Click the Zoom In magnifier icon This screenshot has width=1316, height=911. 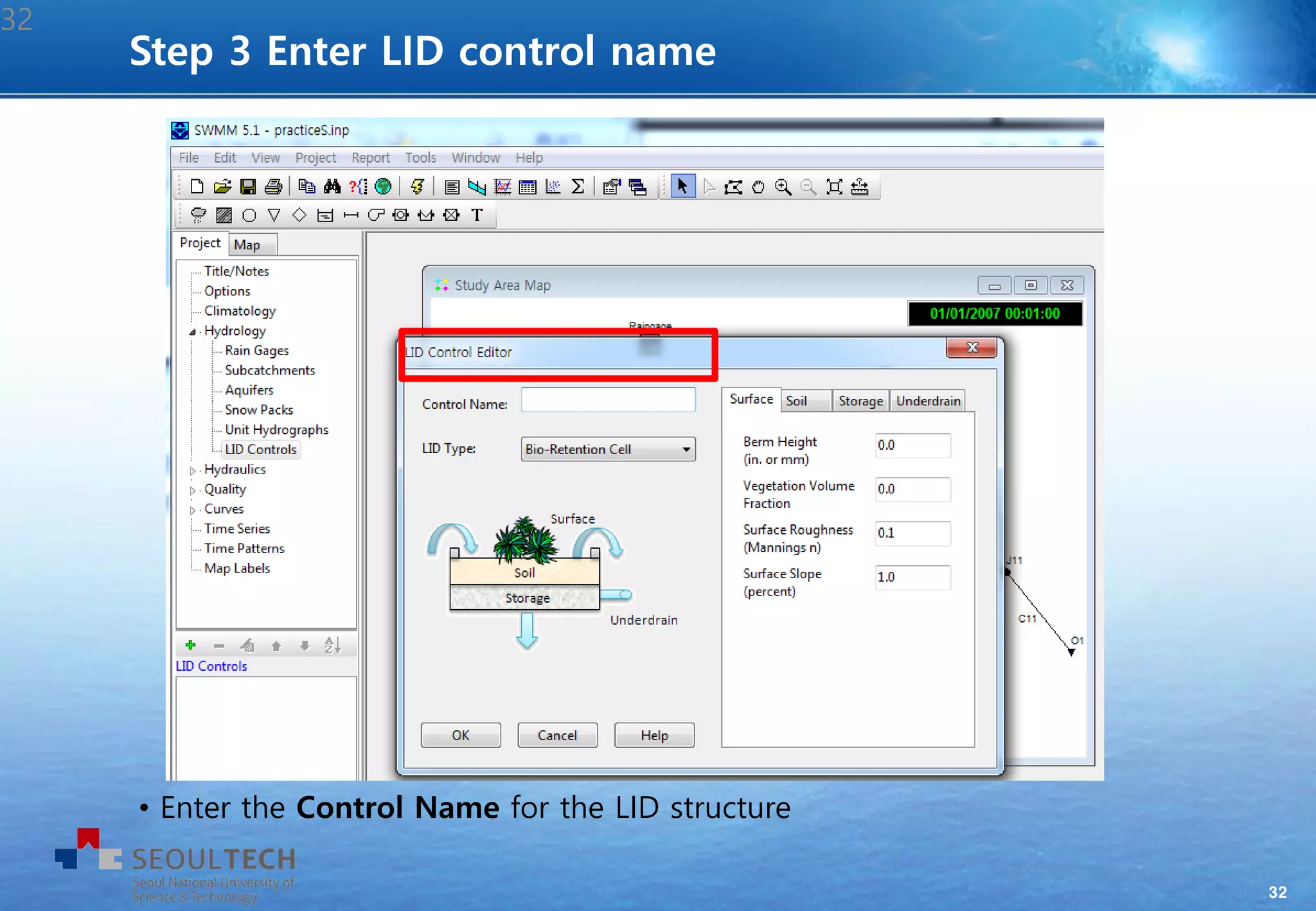click(x=783, y=187)
